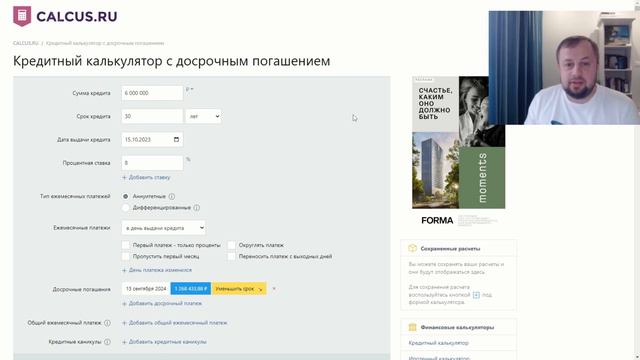Click the CALCUS.RU calculator logo icon
This screenshot has height=360, width=640.
pyautogui.click(x=22, y=16)
